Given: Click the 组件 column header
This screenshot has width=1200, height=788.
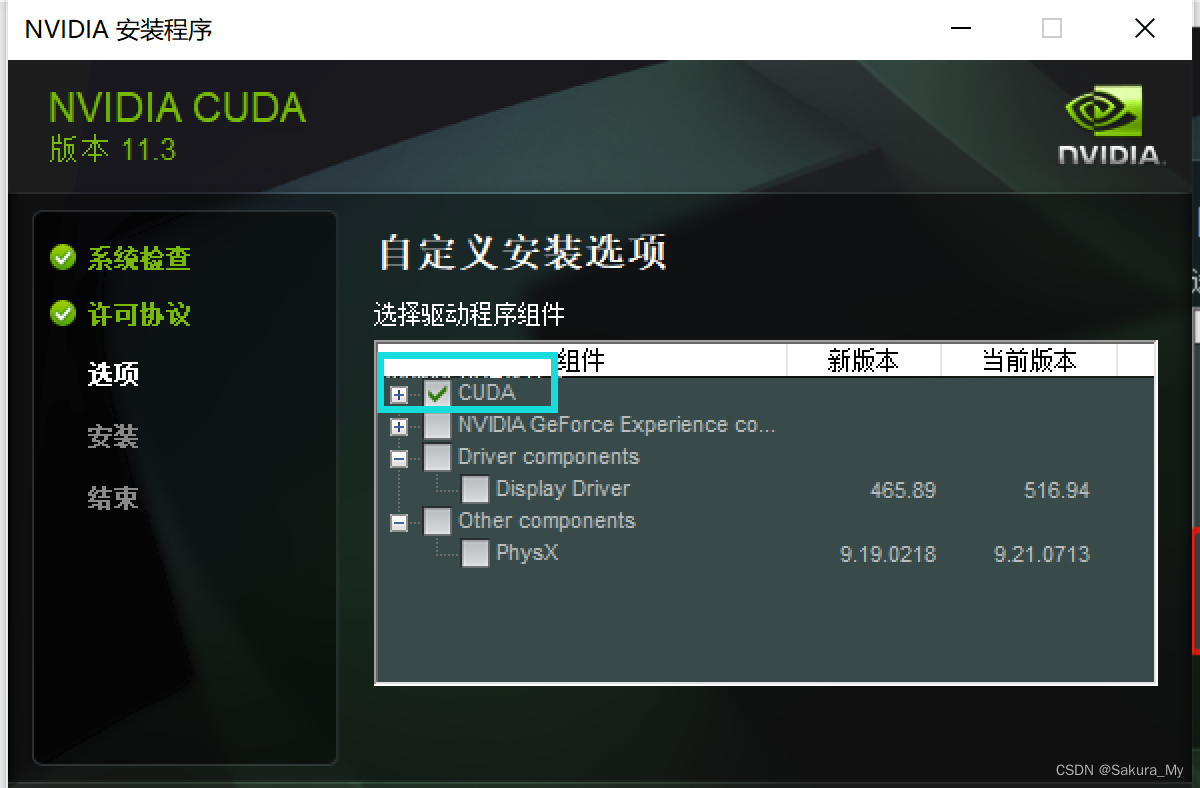Looking at the screenshot, I should click(x=581, y=360).
